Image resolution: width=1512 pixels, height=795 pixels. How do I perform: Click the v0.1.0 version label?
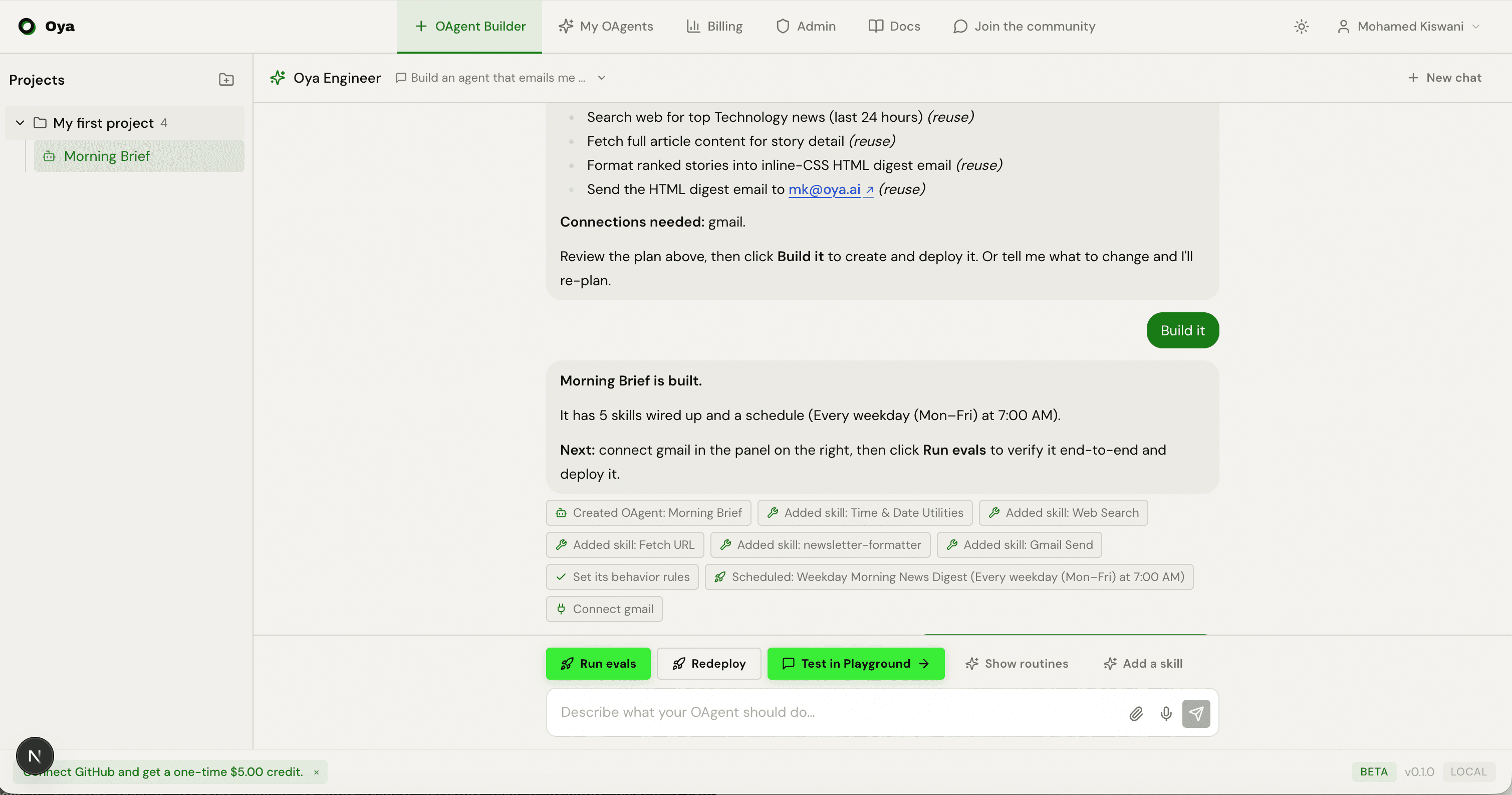coord(1419,771)
